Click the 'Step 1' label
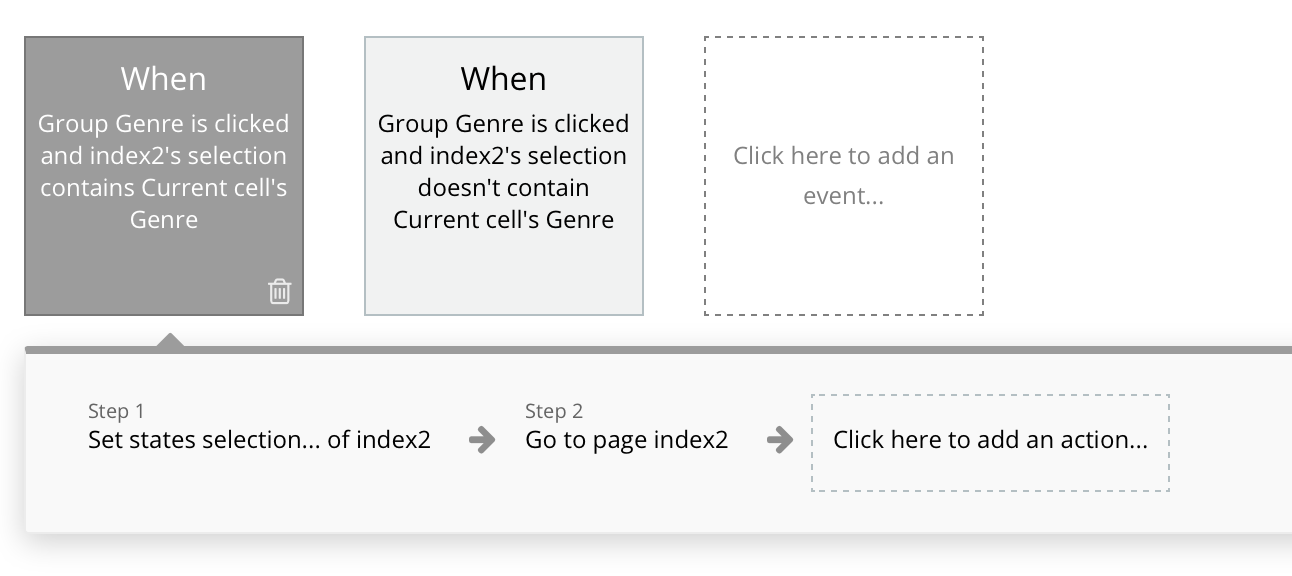The image size is (1292, 576). pyautogui.click(x=116, y=411)
